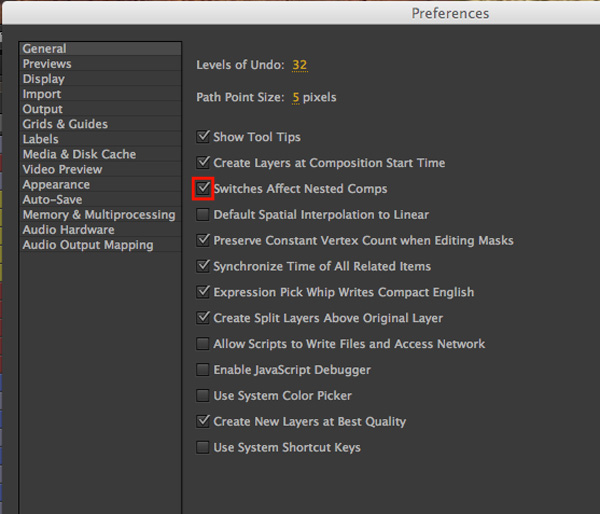
Task: Click the Path Point Size value 5
Action: (x=296, y=97)
